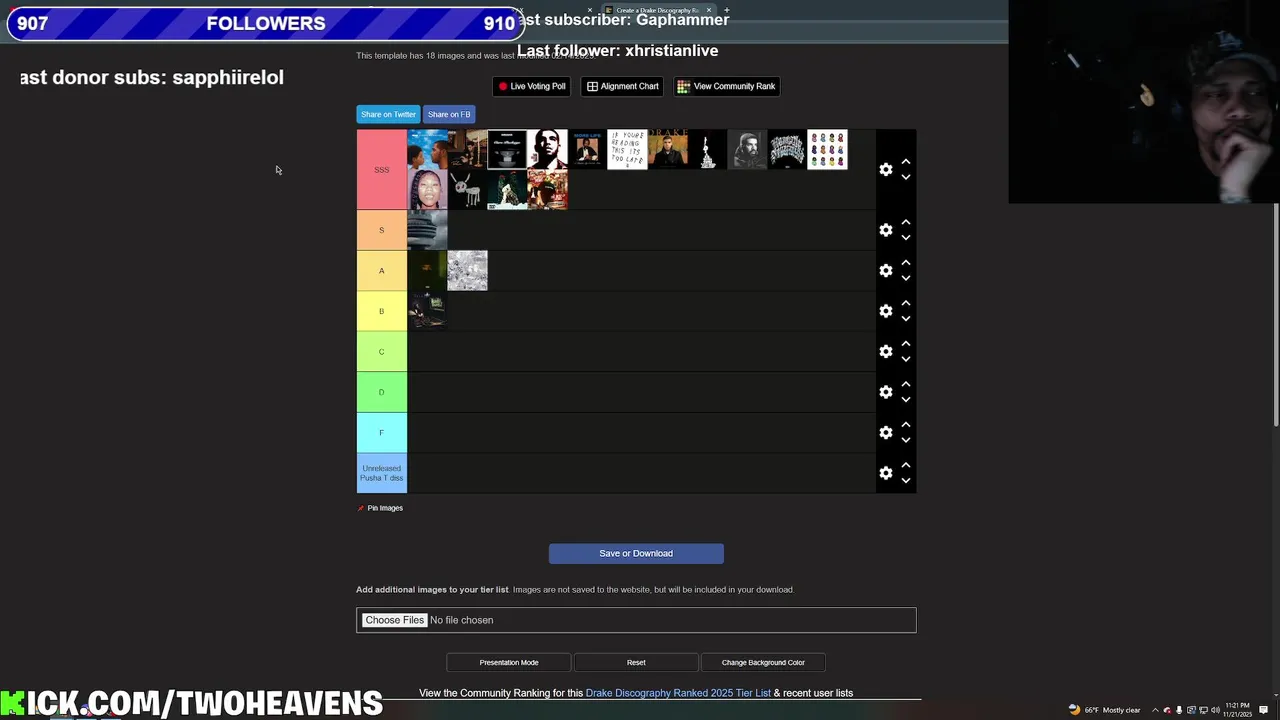Click Choose Files button

394,620
